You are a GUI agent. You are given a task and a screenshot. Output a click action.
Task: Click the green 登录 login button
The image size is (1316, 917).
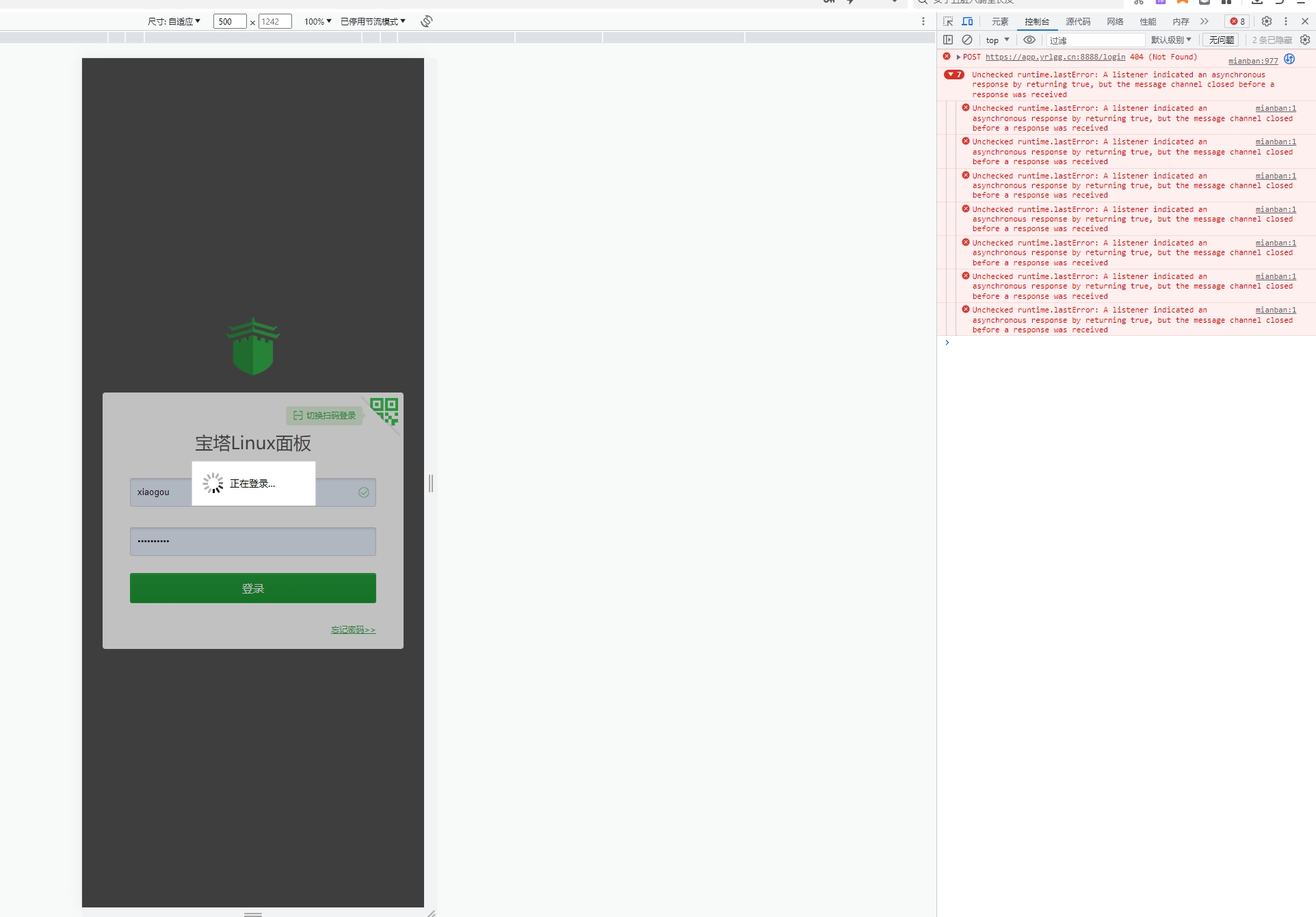pyautogui.click(x=253, y=588)
